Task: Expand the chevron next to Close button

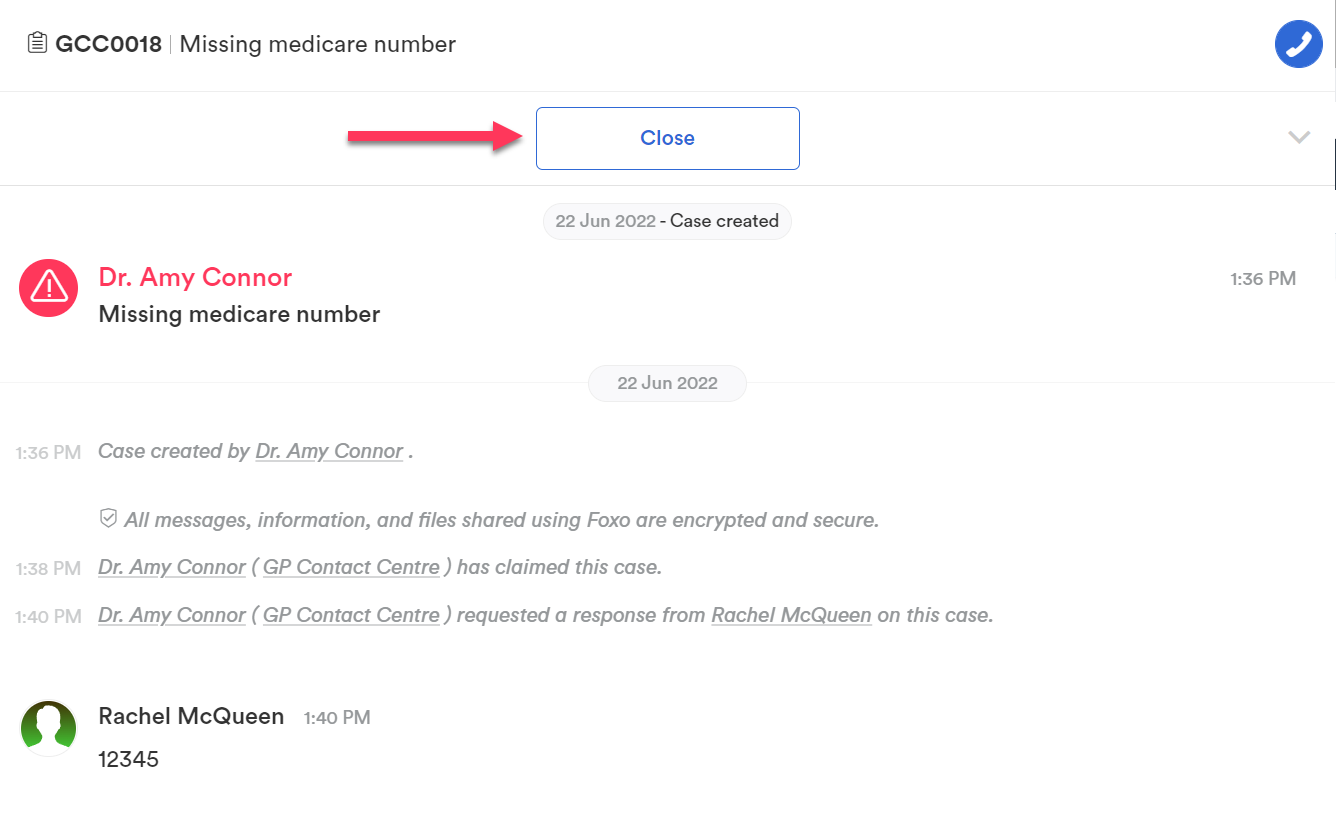Action: point(1299,138)
